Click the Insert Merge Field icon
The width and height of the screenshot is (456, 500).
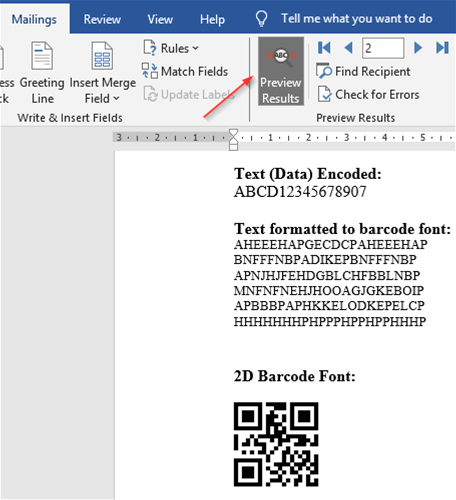point(102,55)
